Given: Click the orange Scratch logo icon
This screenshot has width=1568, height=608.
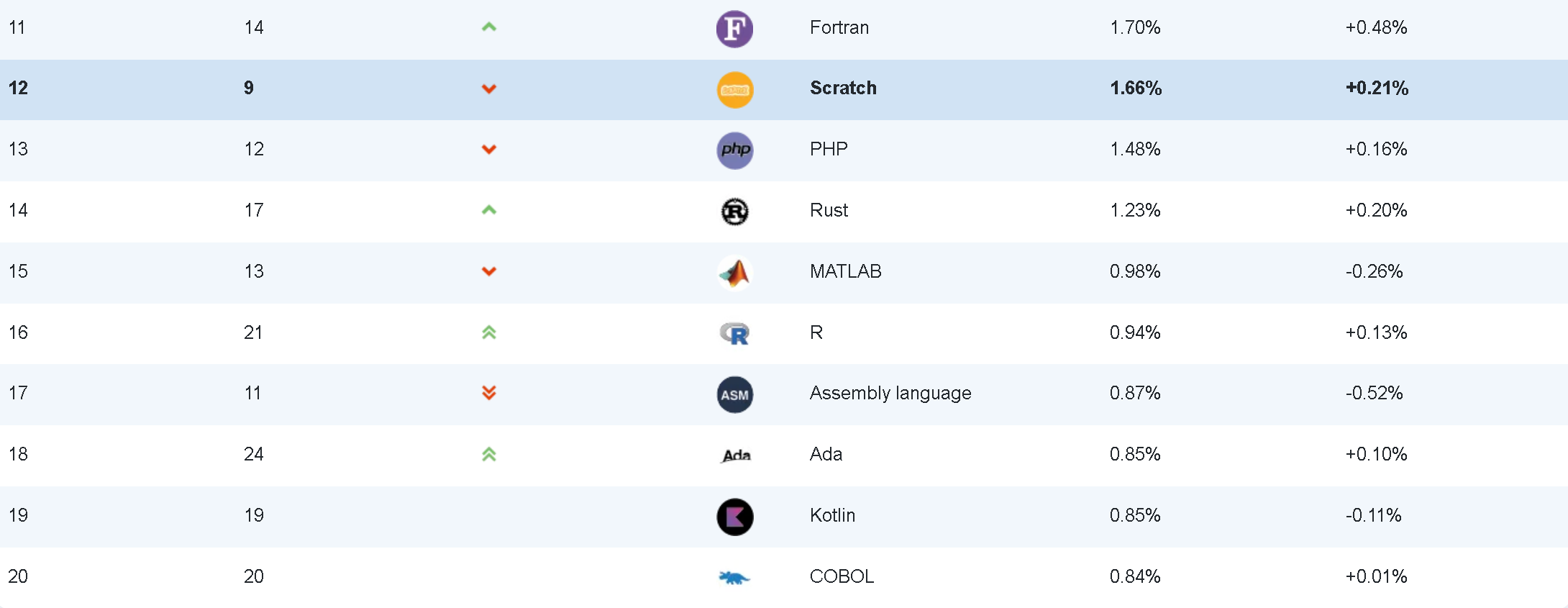Looking at the screenshot, I should coord(735,90).
